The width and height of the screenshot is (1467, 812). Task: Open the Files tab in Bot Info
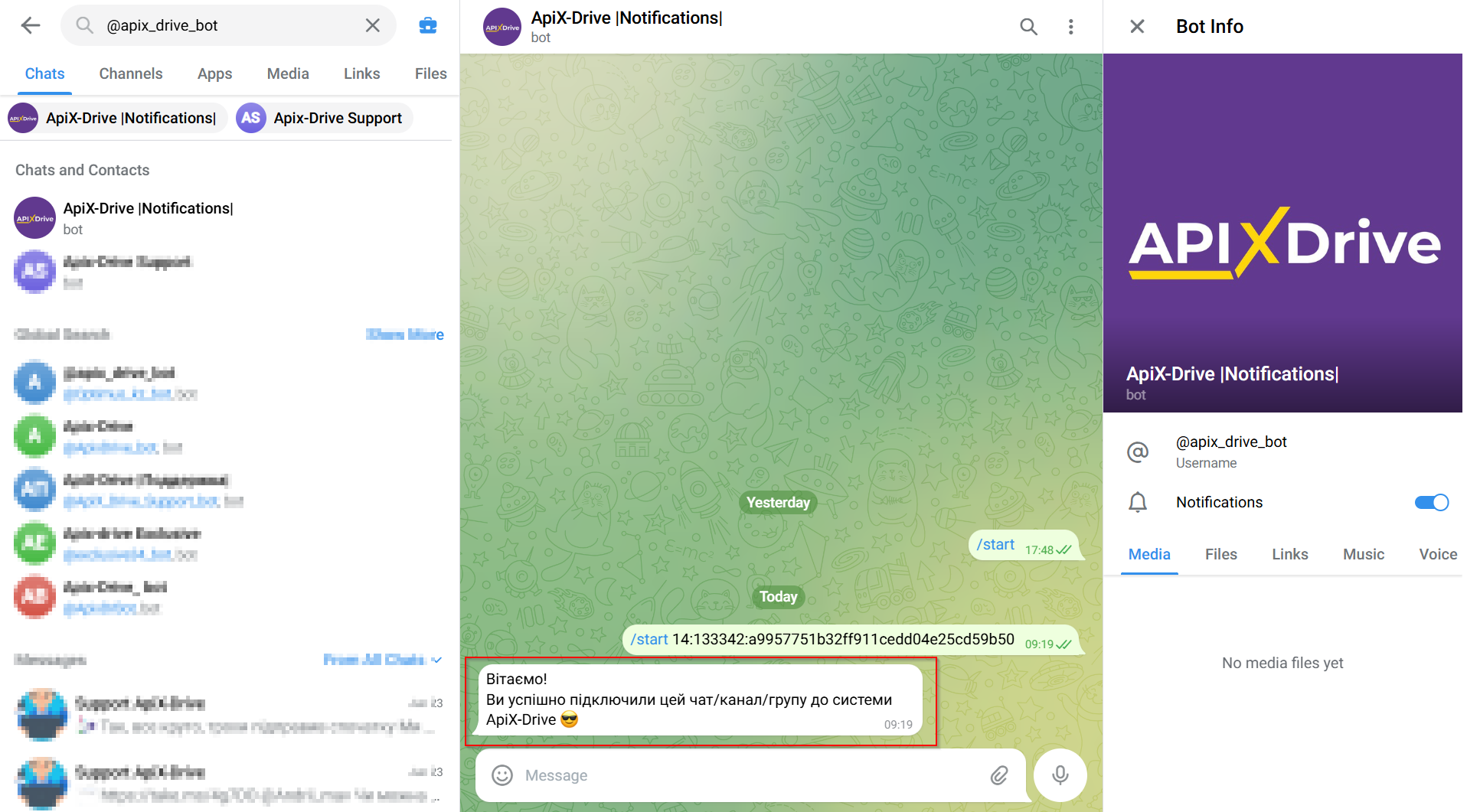[1220, 554]
